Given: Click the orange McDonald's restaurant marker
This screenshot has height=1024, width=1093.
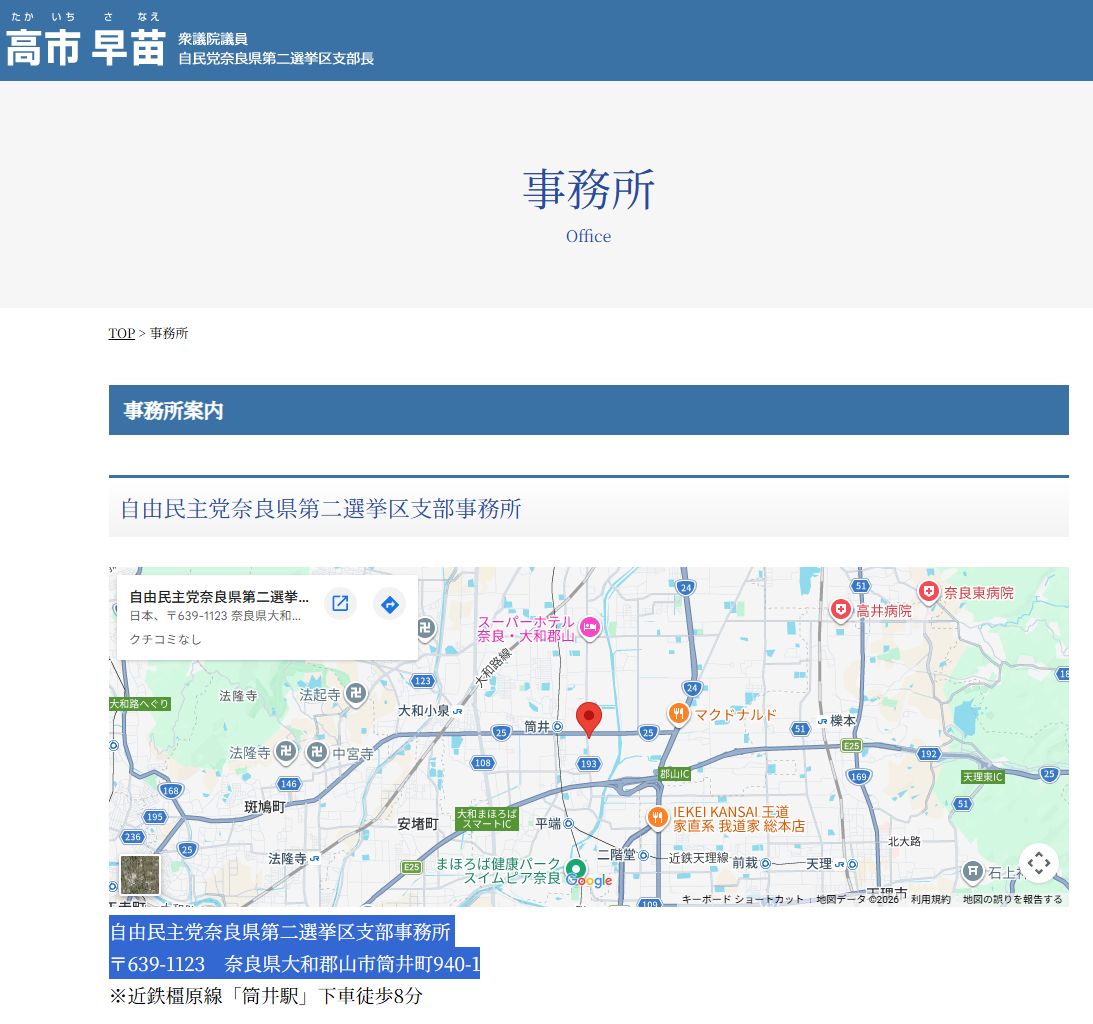Looking at the screenshot, I should pos(679,714).
